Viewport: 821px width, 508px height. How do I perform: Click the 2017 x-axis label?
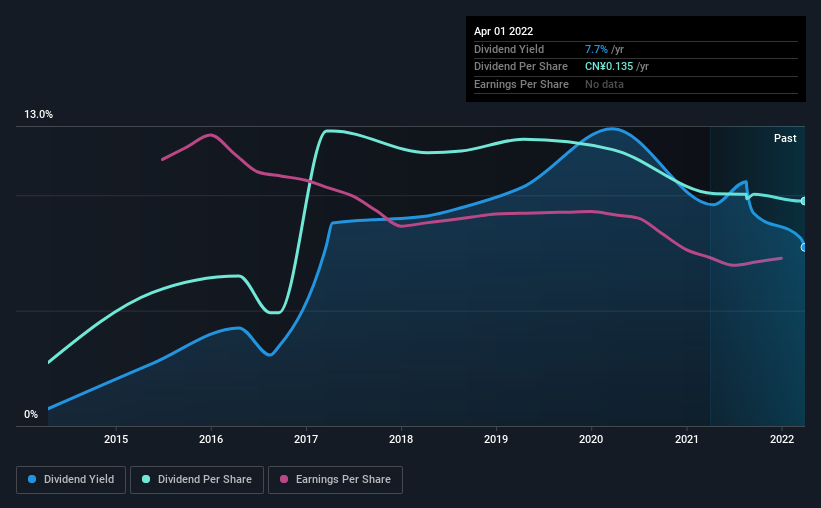click(306, 439)
